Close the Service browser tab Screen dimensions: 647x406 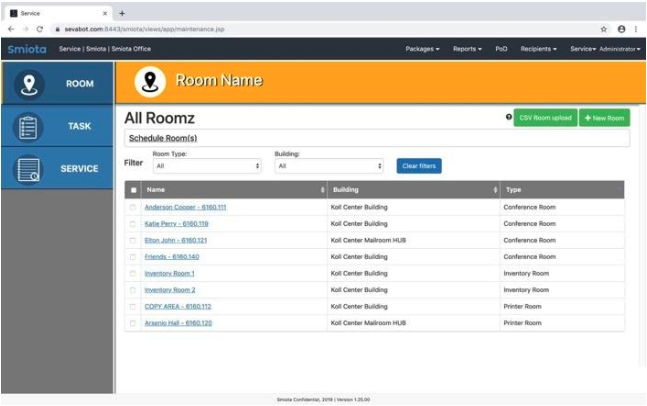coord(105,13)
